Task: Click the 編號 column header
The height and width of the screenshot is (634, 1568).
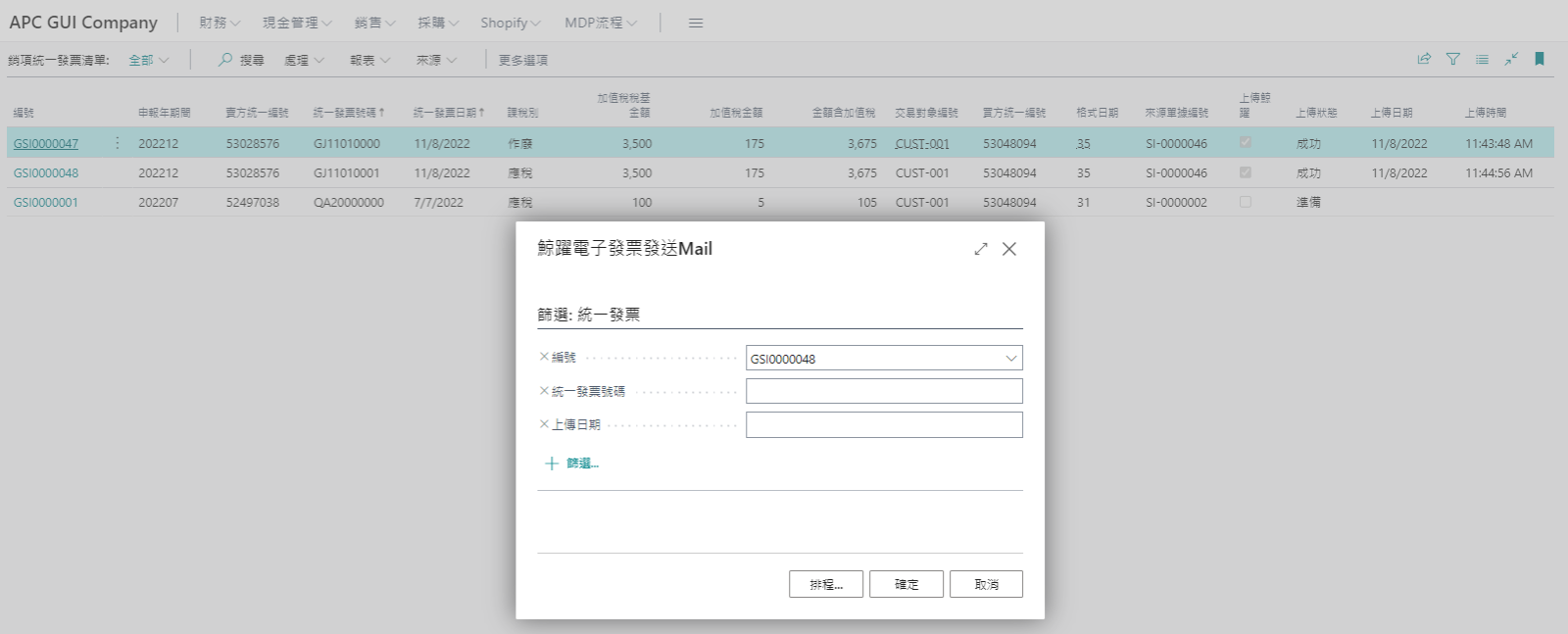Action: click(x=24, y=113)
